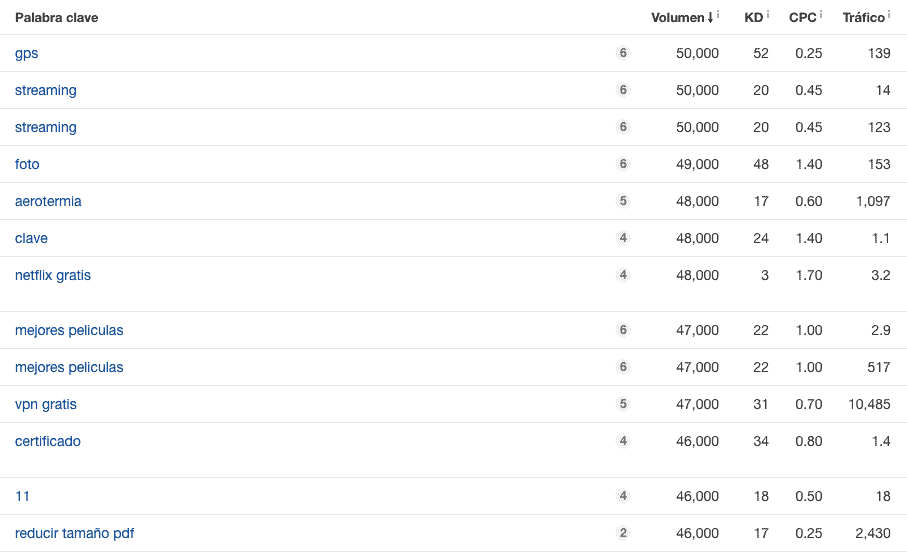Click the info icon beside KD header
The height and width of the screenshot is (555, 907).
coord(768,14)
